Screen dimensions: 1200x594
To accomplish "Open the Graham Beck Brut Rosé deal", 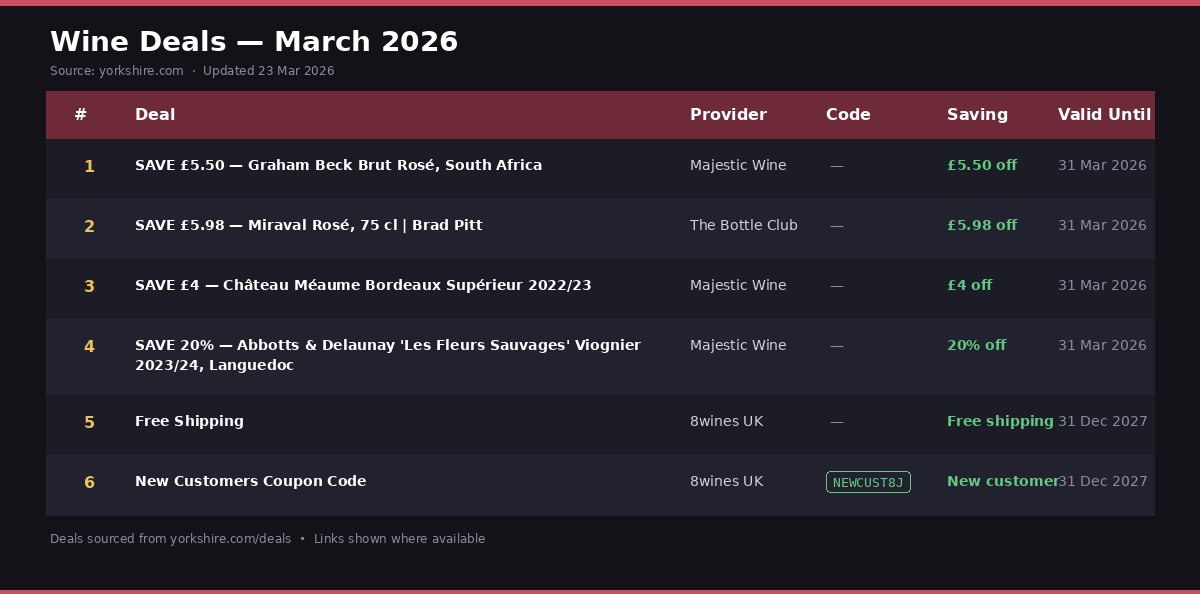I will 338,165.
